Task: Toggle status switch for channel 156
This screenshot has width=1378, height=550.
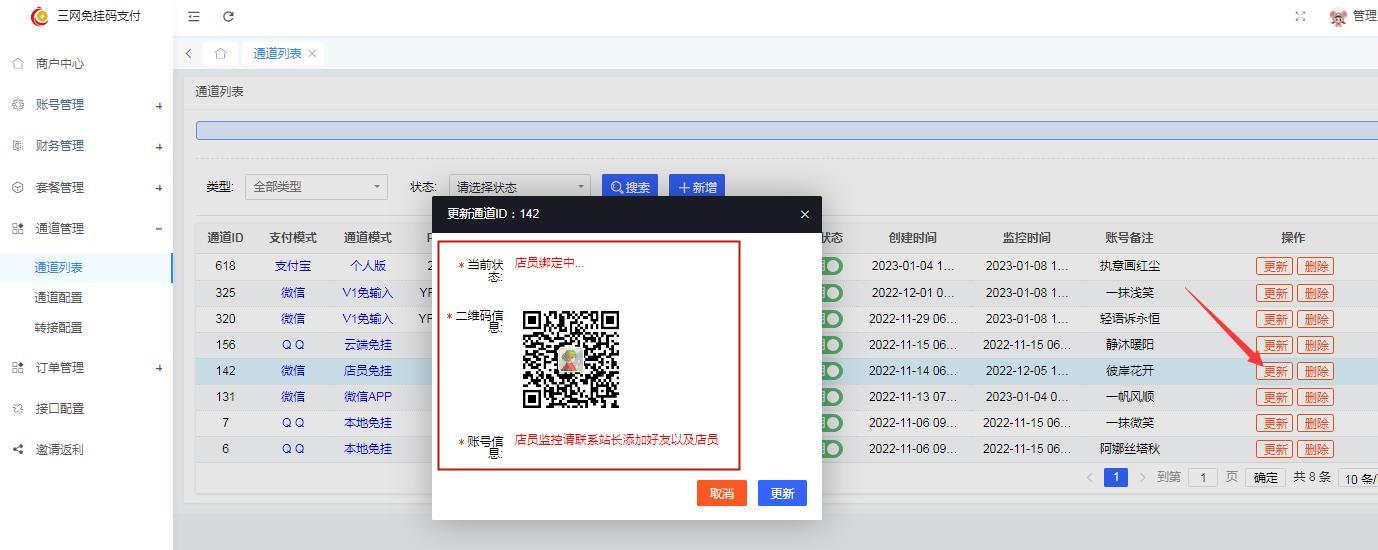Action: tap(832, 345)
